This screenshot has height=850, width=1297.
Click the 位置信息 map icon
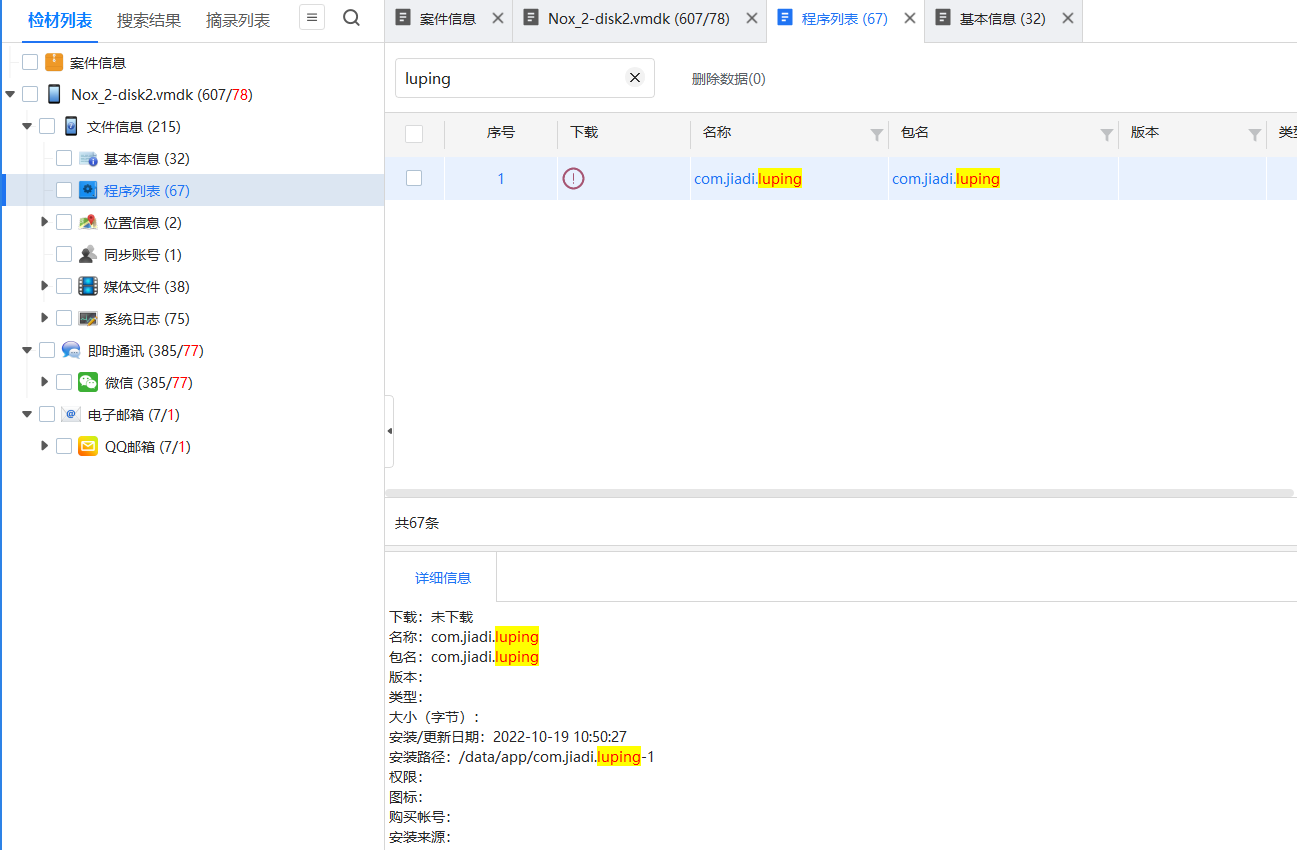(x=88, y=222)
